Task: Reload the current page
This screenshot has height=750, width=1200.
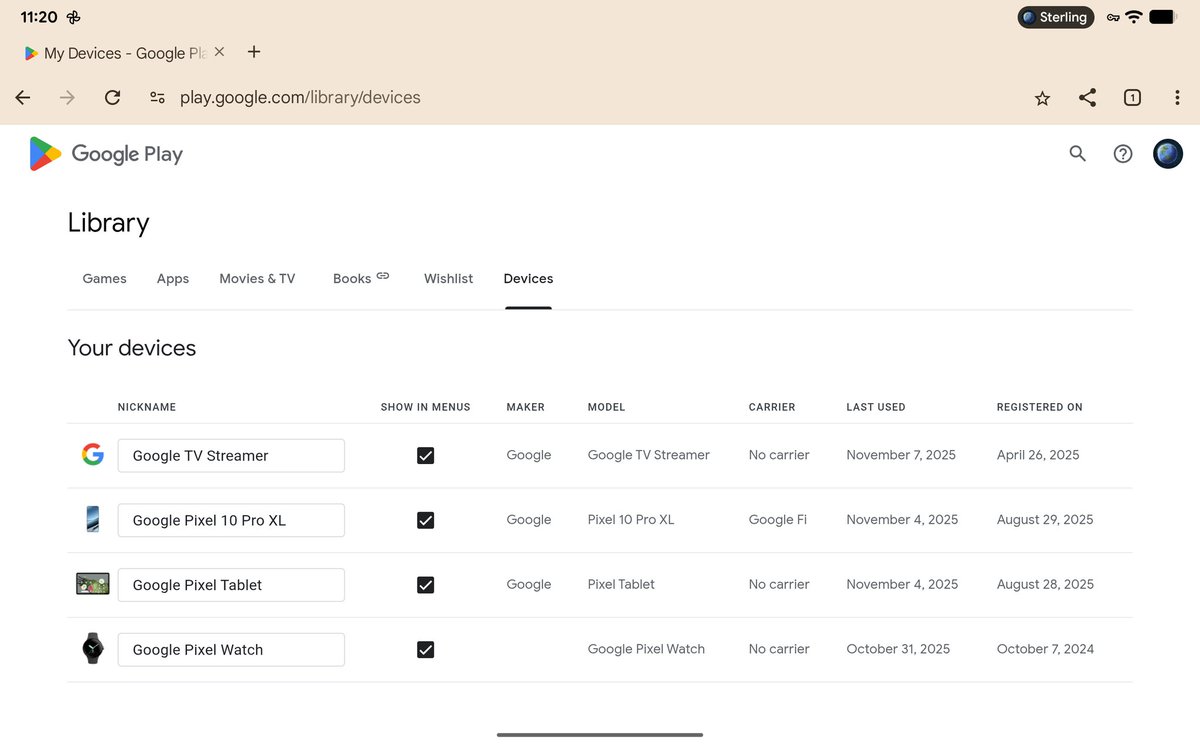Action: 112,97
